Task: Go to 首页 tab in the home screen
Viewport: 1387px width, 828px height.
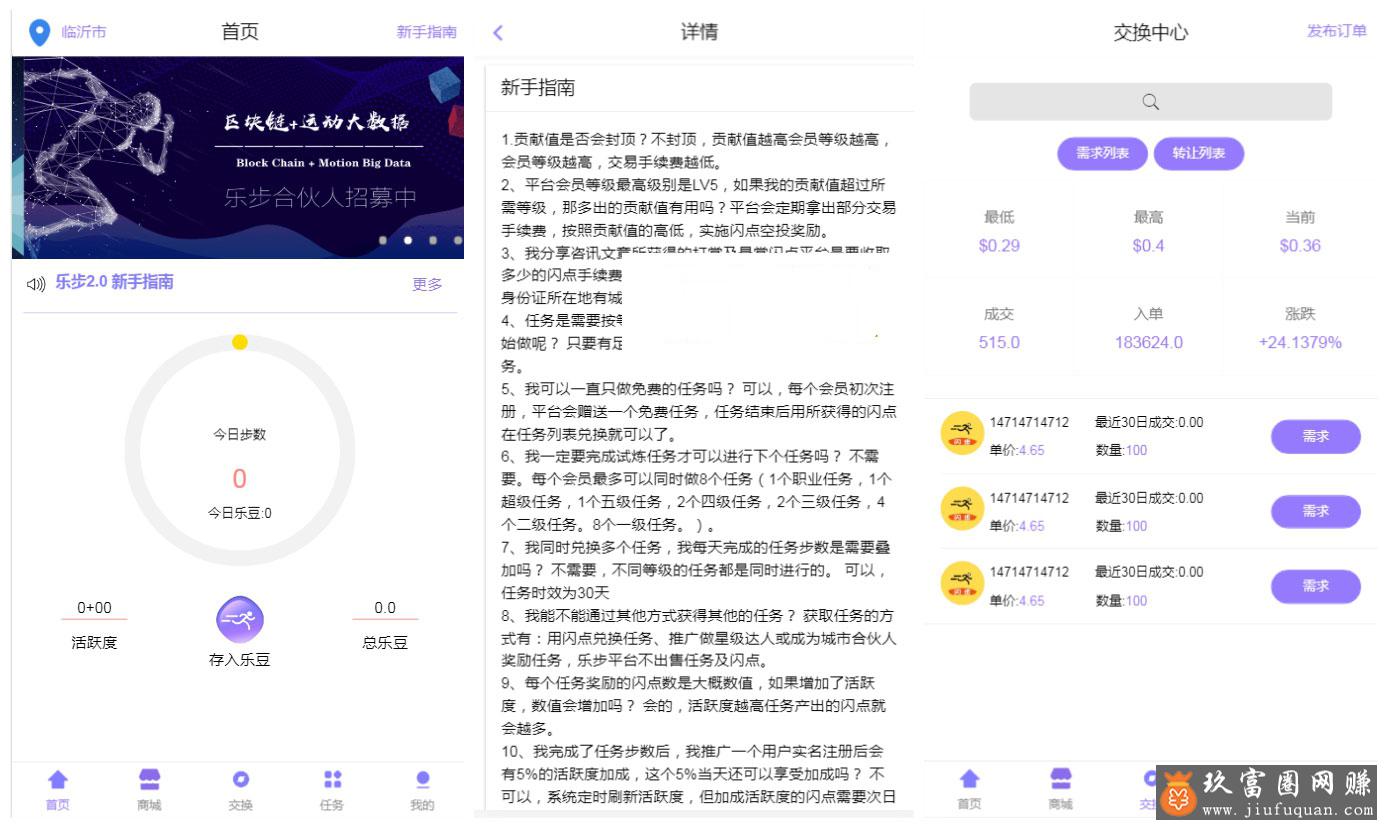Action: 58,790
